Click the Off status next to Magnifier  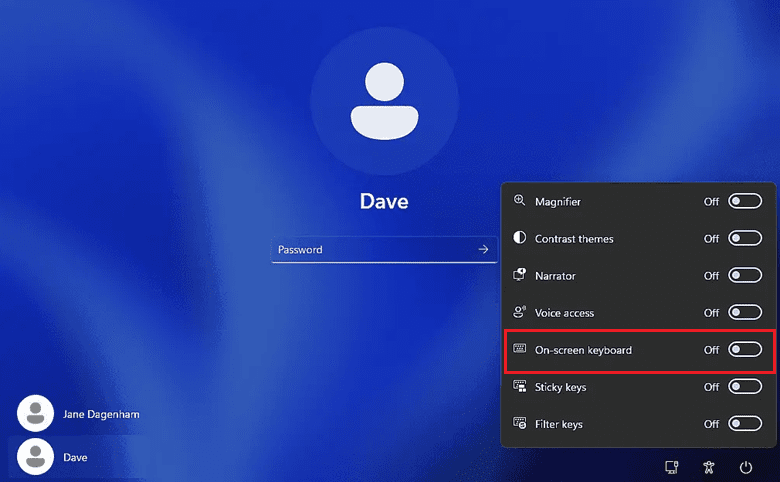(711, 201)
